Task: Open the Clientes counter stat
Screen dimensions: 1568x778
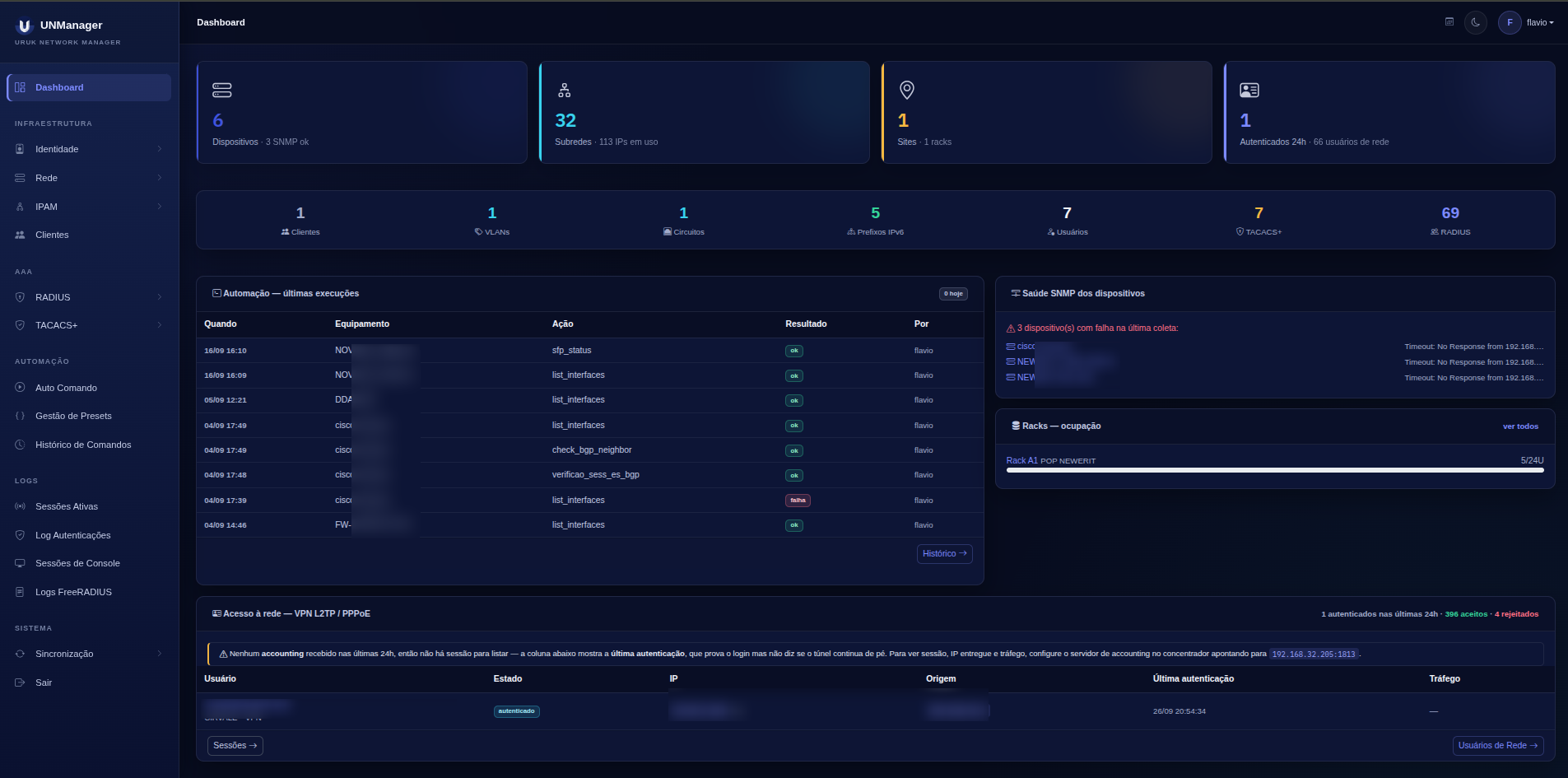Action: 300,221
